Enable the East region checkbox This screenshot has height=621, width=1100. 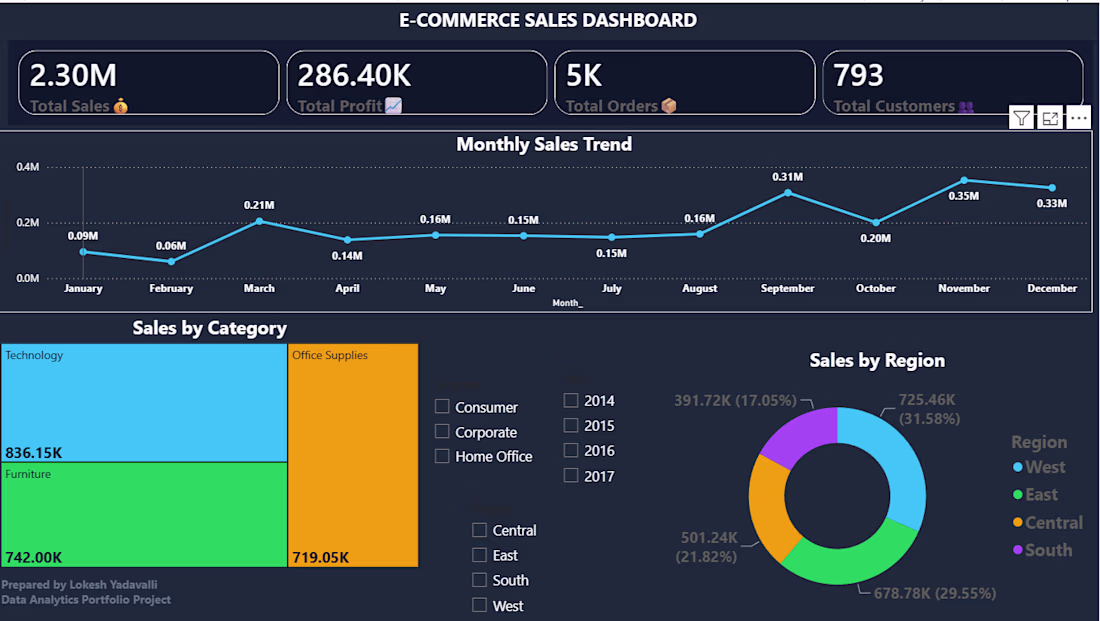pos(479,555)
